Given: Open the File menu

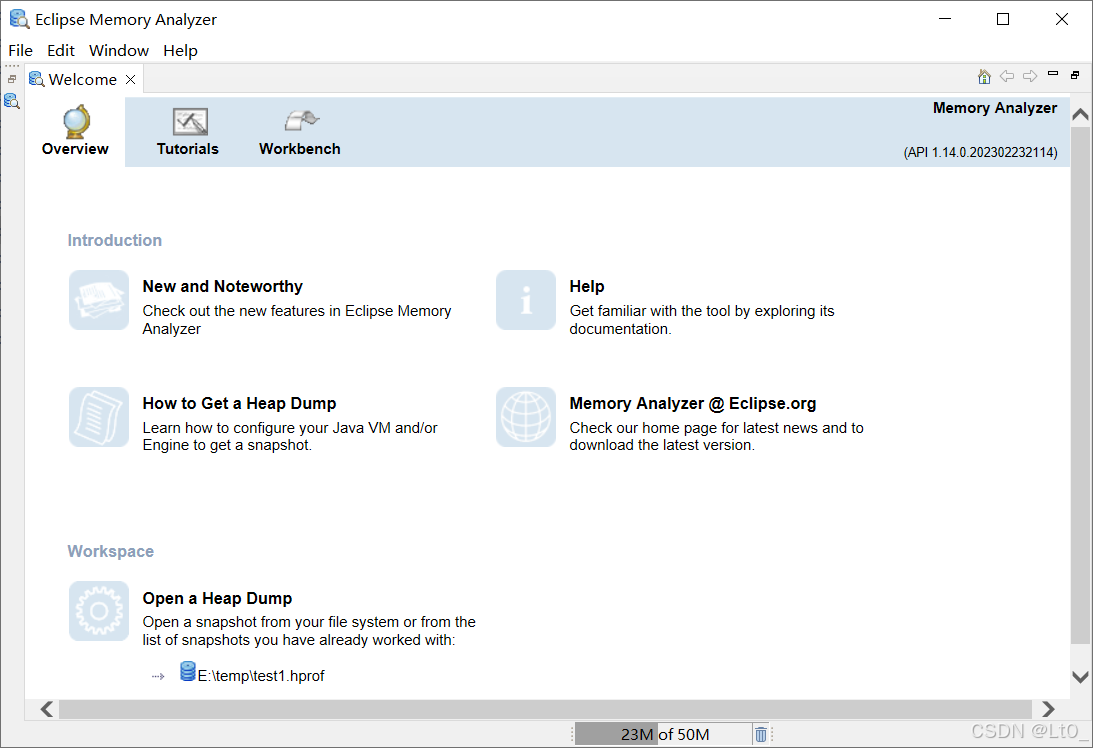Looking at the screenshot, I should tap(20, 50).
